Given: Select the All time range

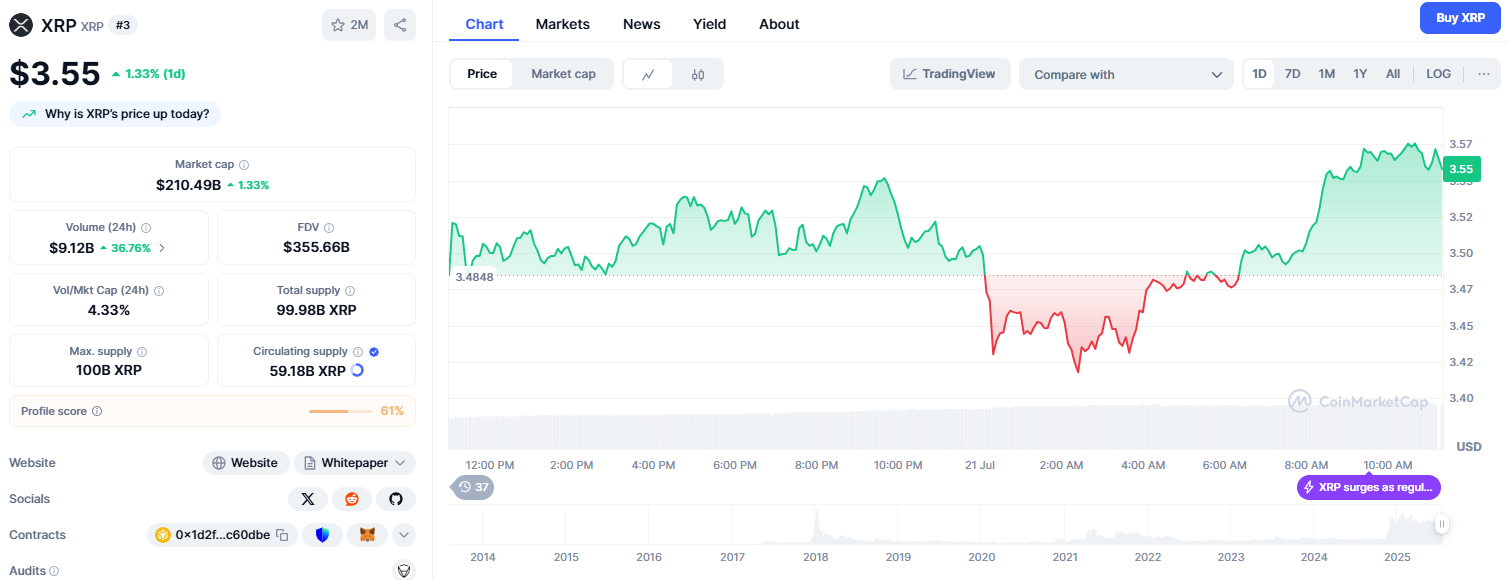Looking at the screenshot, I should point(1393,74).
